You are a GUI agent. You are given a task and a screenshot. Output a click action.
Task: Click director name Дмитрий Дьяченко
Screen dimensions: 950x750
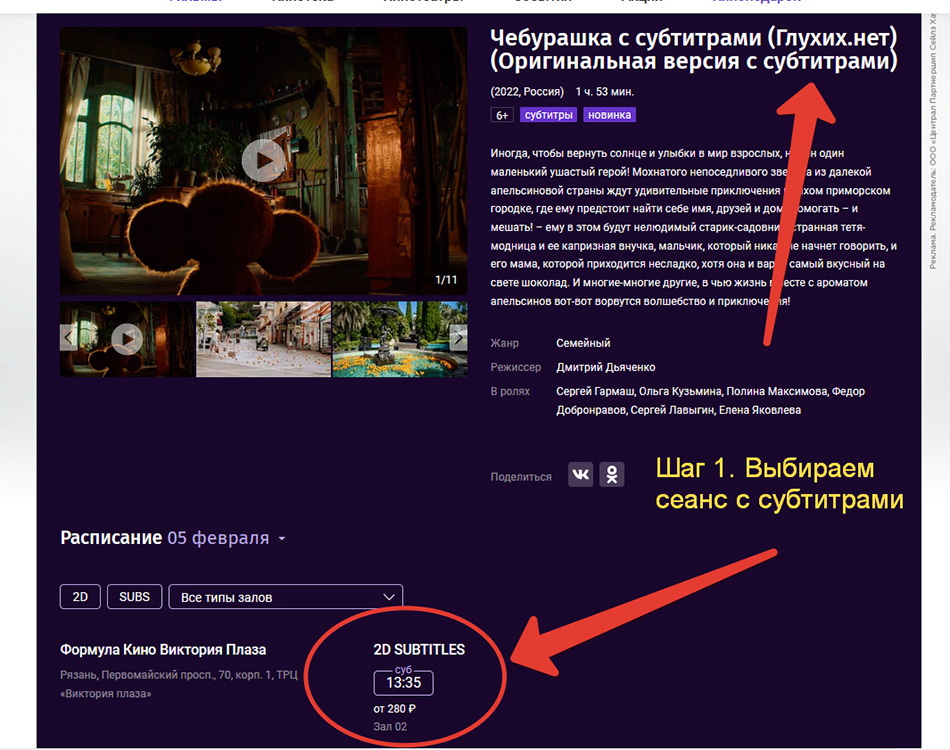(606, 367)
